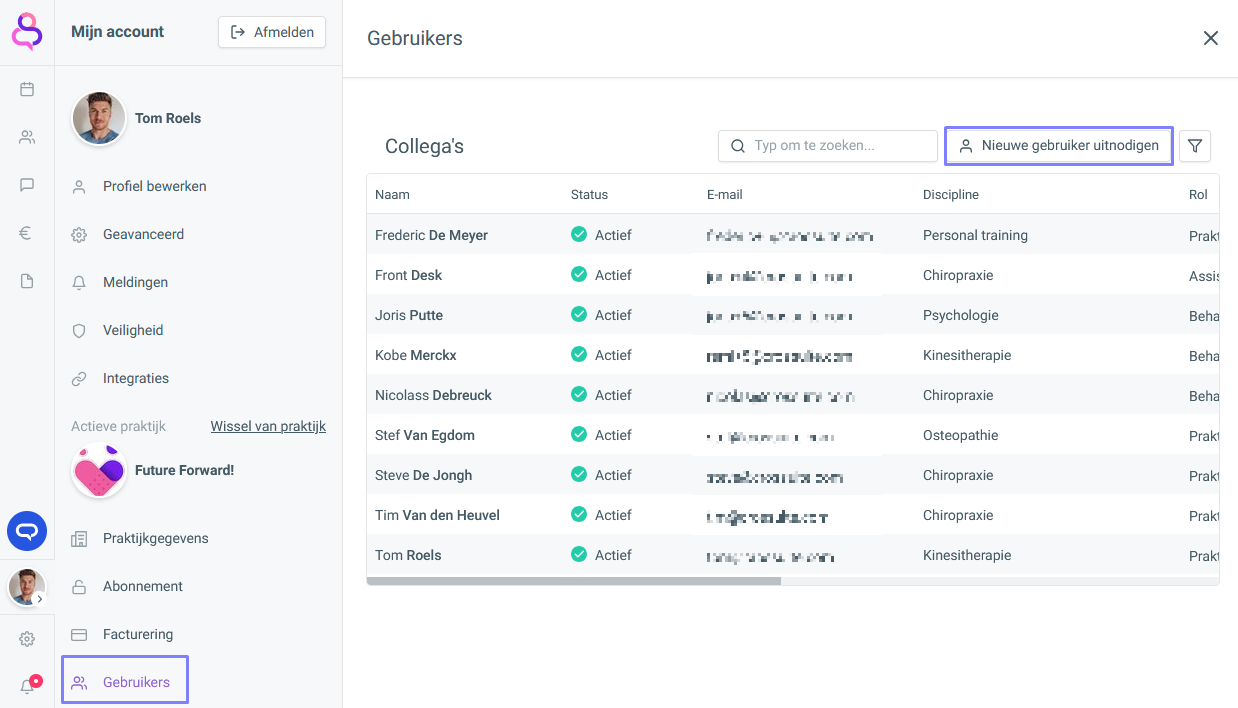Select Frederic De Meyer row name

coord(431,235)
